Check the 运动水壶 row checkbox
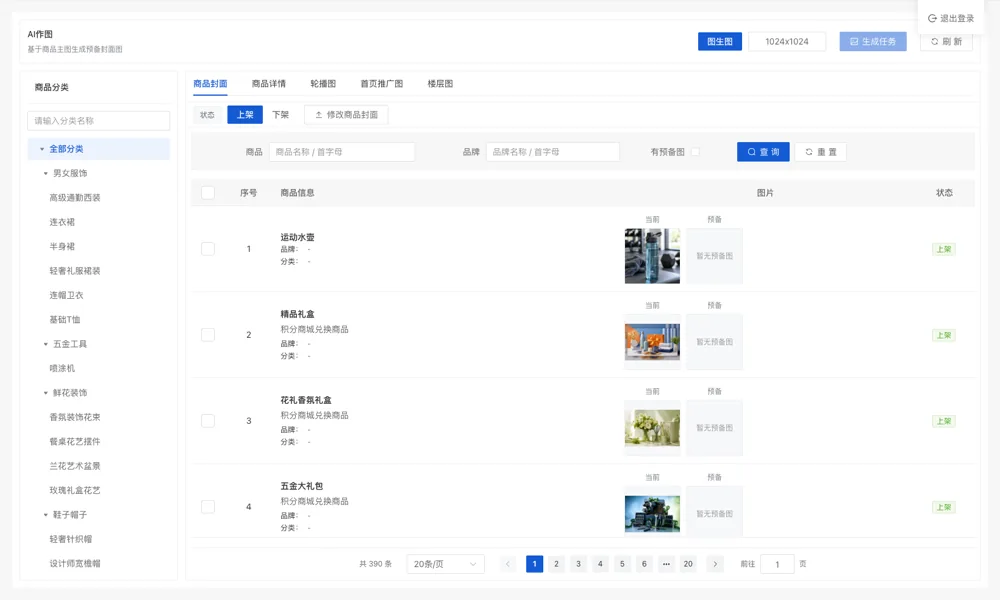 click(208, 249)
